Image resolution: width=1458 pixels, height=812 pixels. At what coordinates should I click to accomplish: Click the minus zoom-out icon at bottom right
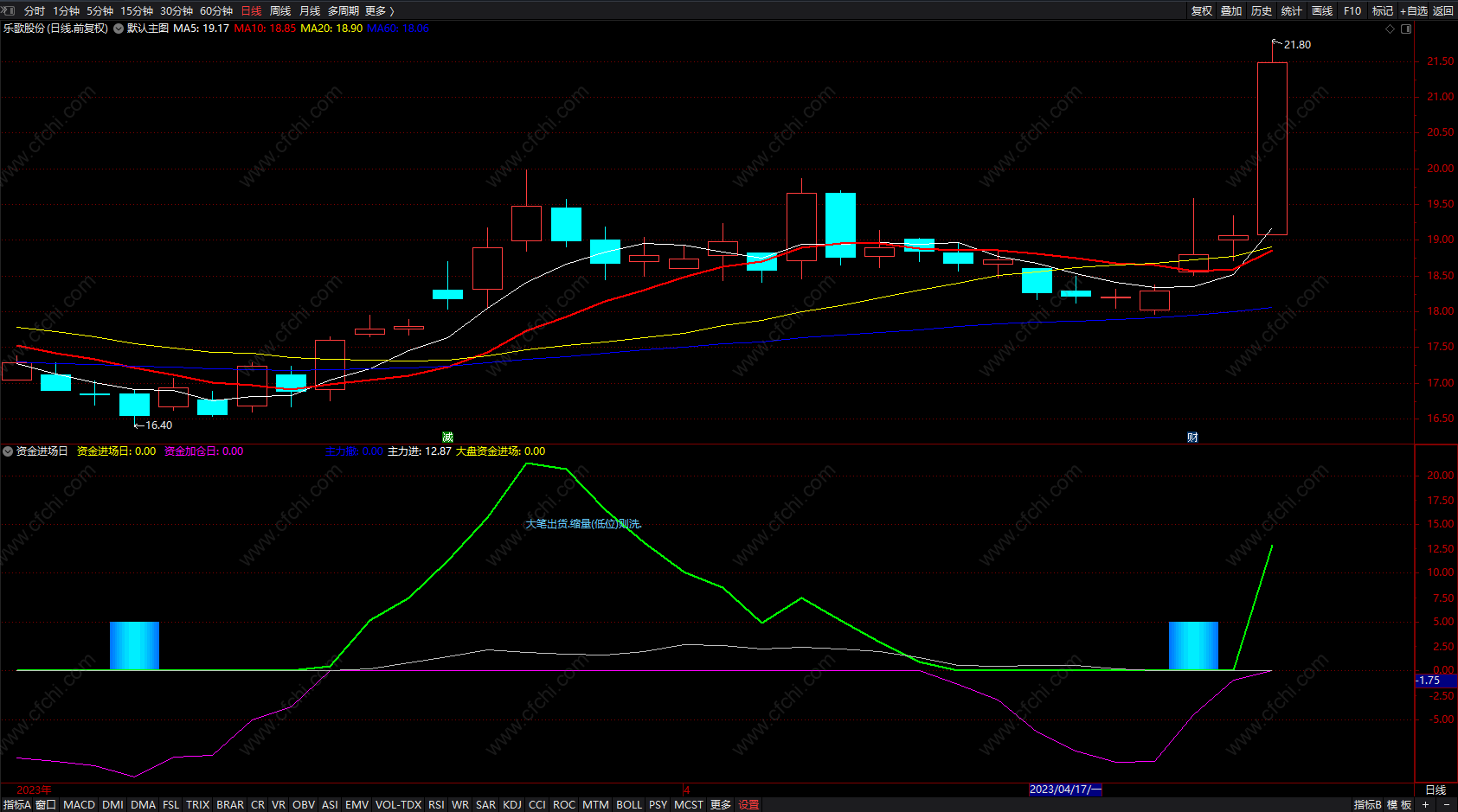pos(1447,804)
